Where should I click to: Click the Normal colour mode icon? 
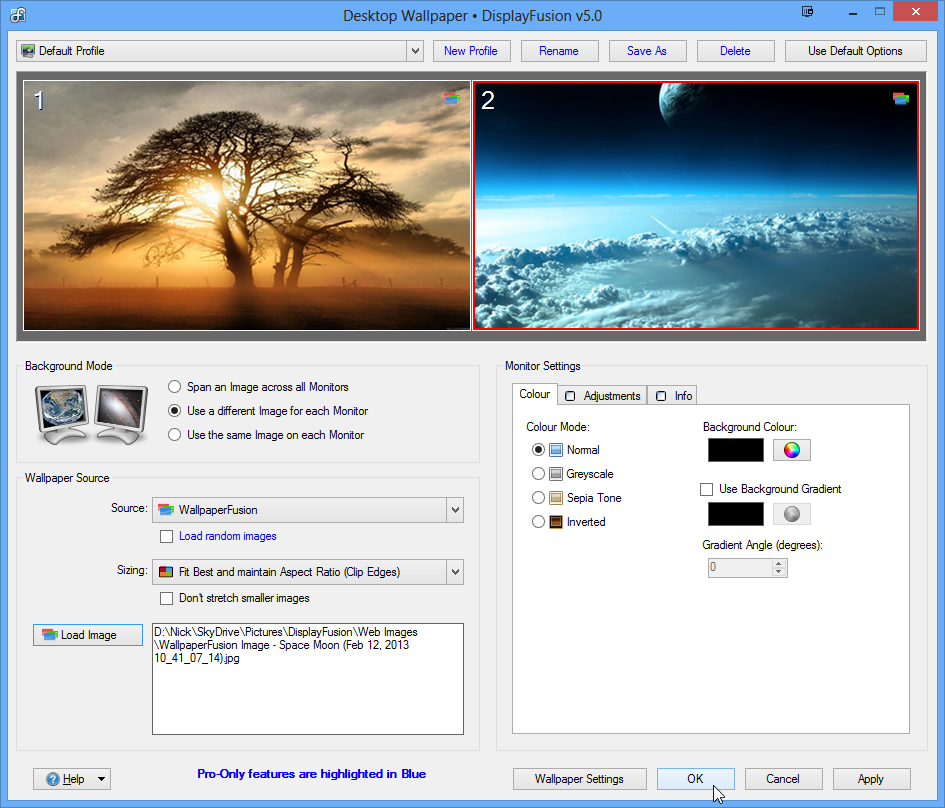(x=556, y=450)
